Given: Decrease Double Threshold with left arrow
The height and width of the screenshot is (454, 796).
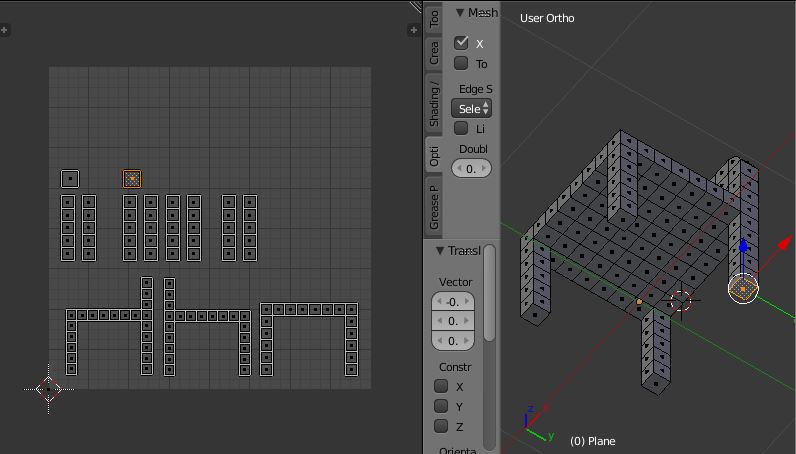Looking at the screenshot, I should [x=459, y=169].
